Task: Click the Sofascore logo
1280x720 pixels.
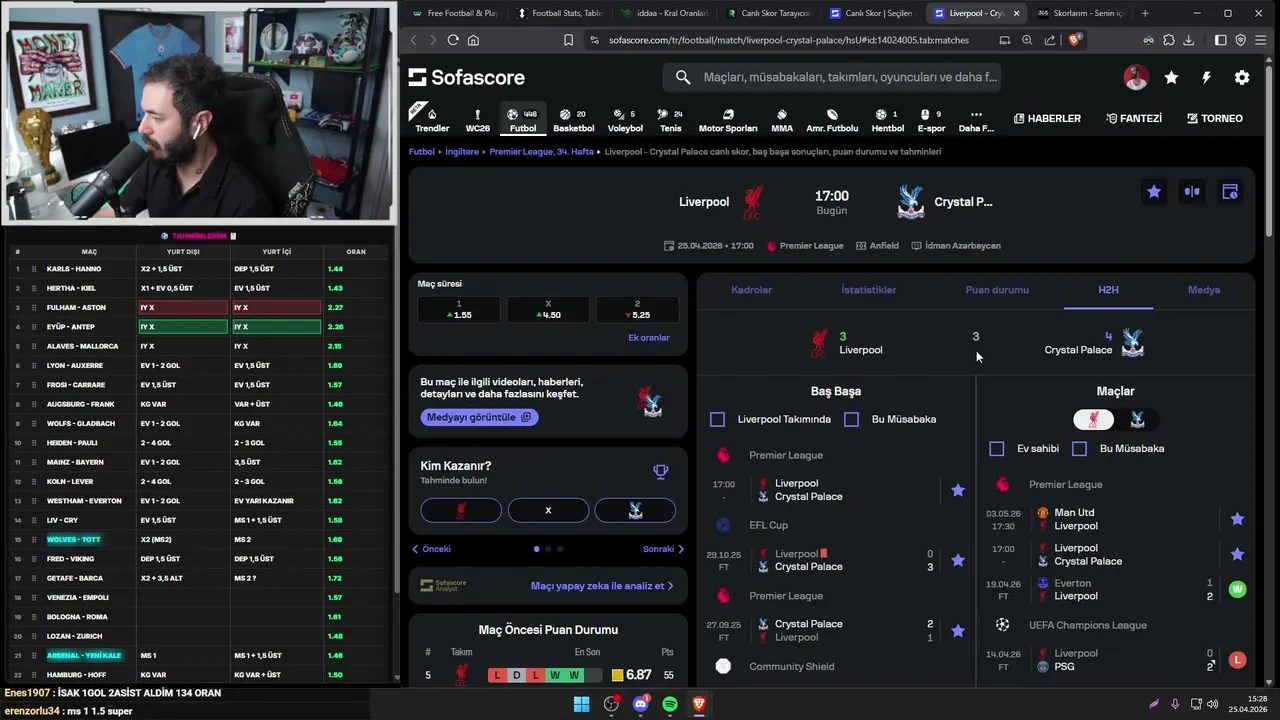Action: pyautogui.click(x=466, y=77)
